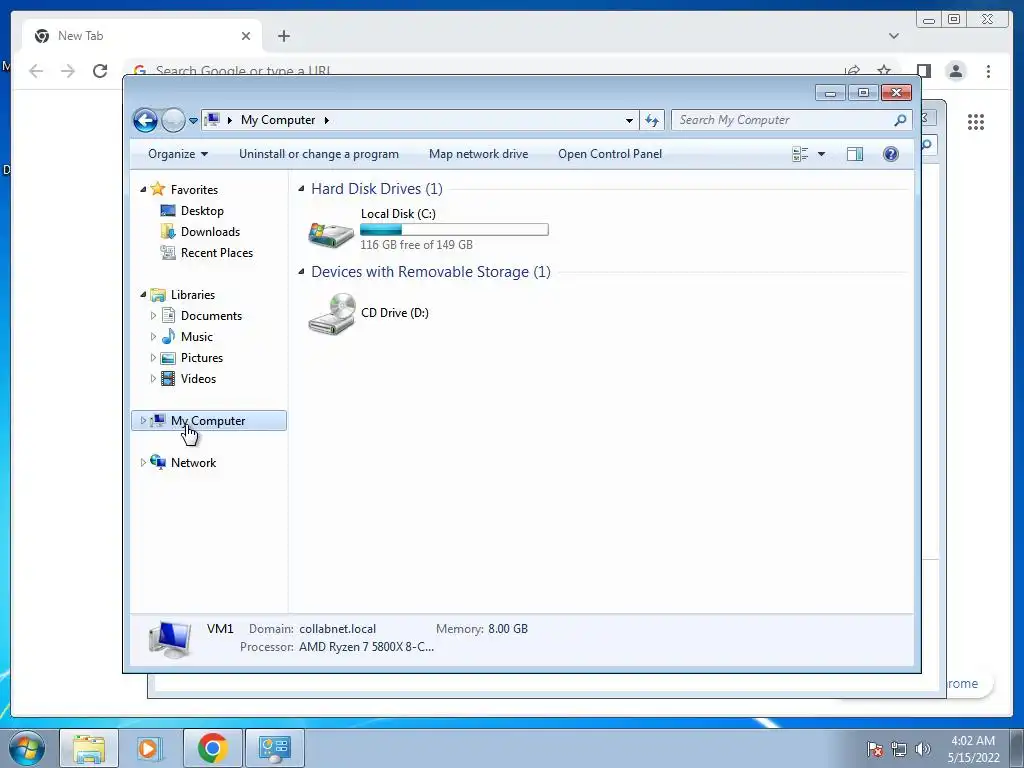The width and height of the screenshot is (1024, 768).
Task: Open Desktop in Favorites
Action: pos(202,211)
